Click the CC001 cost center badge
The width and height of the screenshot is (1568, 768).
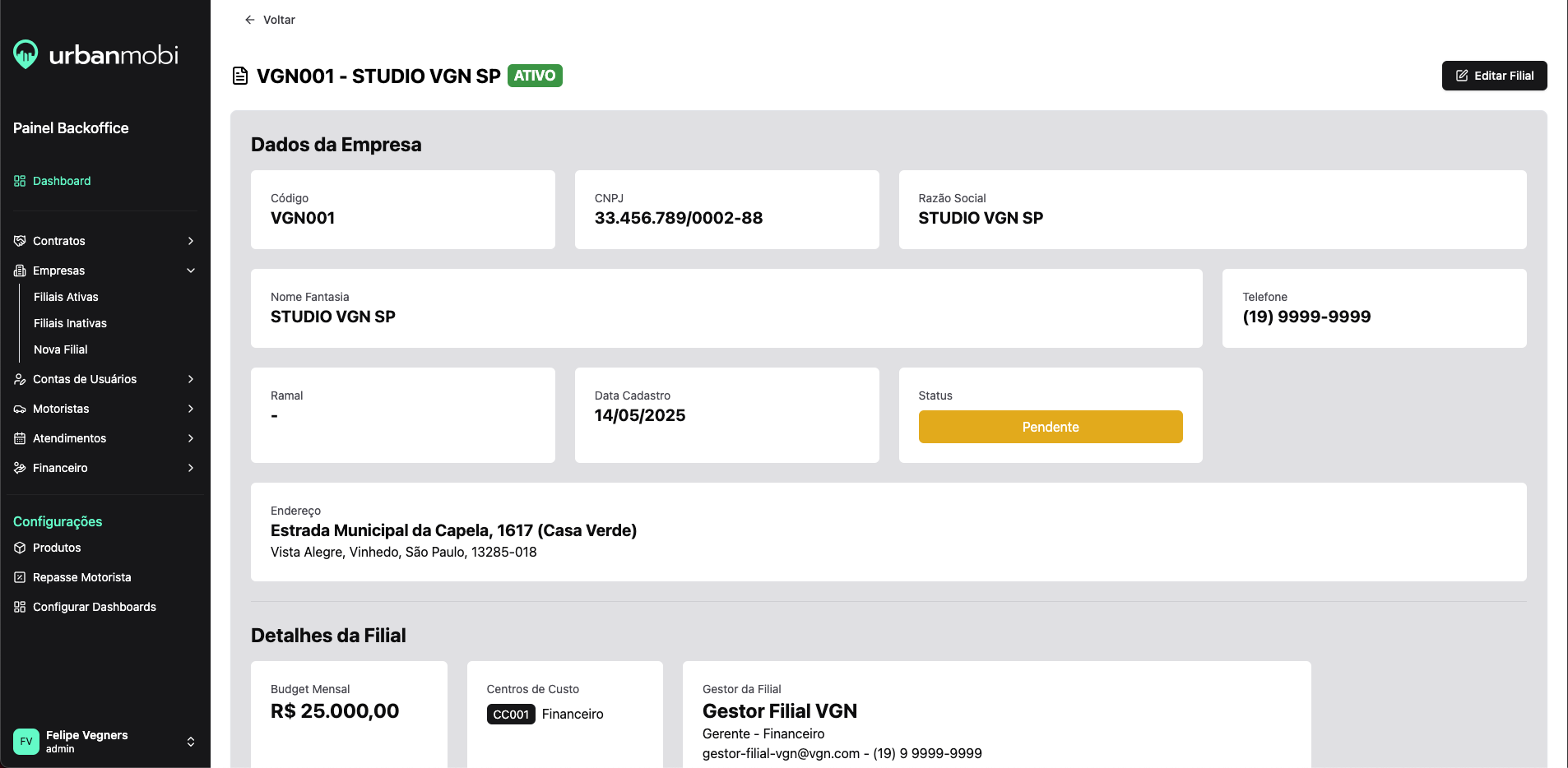click(511, 715)
